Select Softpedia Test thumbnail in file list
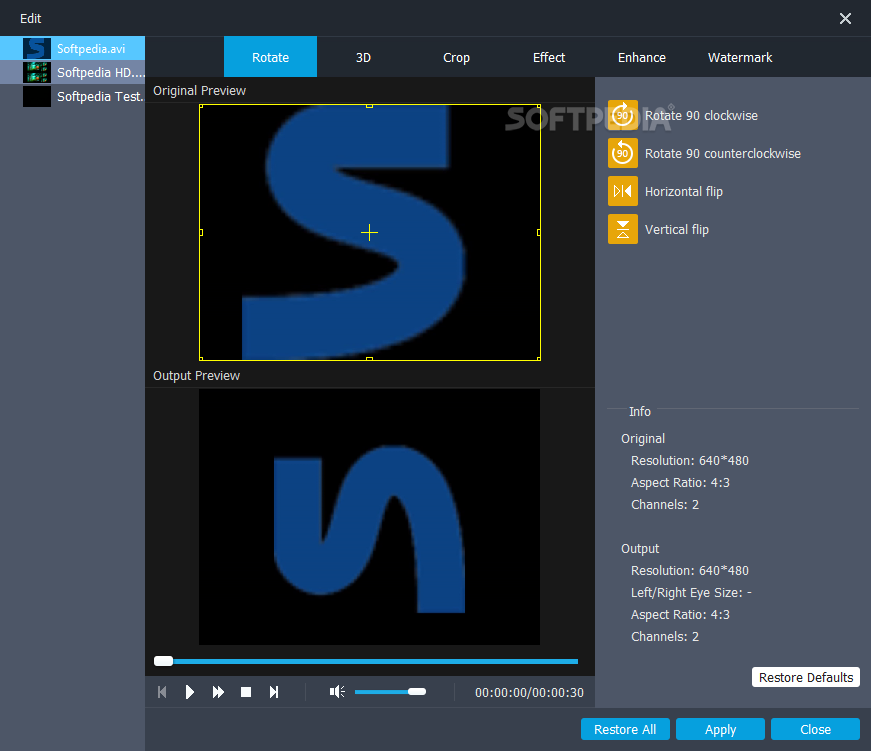Screen dimensions: 871x751 [x=37, y=96]
